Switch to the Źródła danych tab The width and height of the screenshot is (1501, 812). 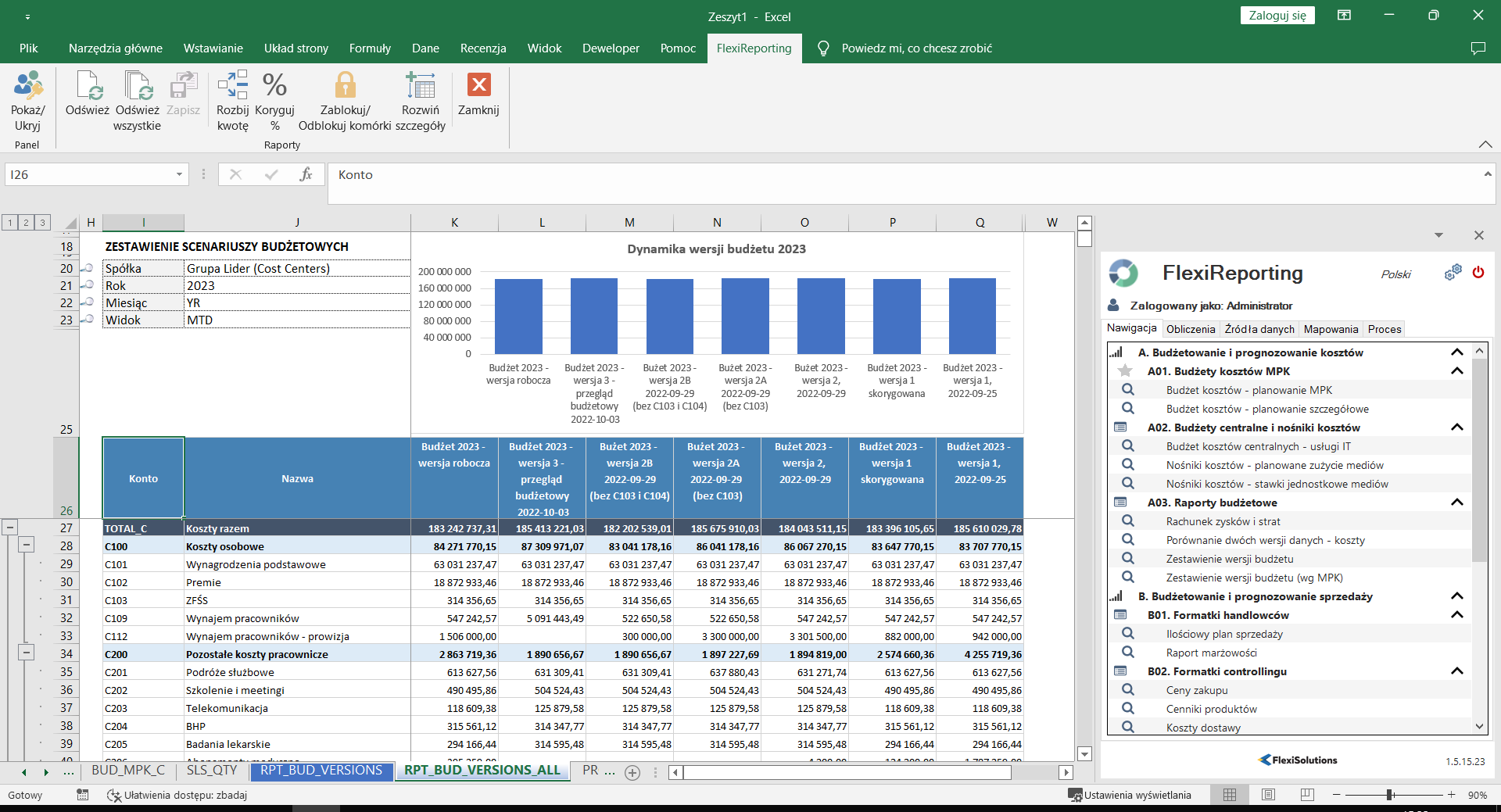click(1259, 329)
